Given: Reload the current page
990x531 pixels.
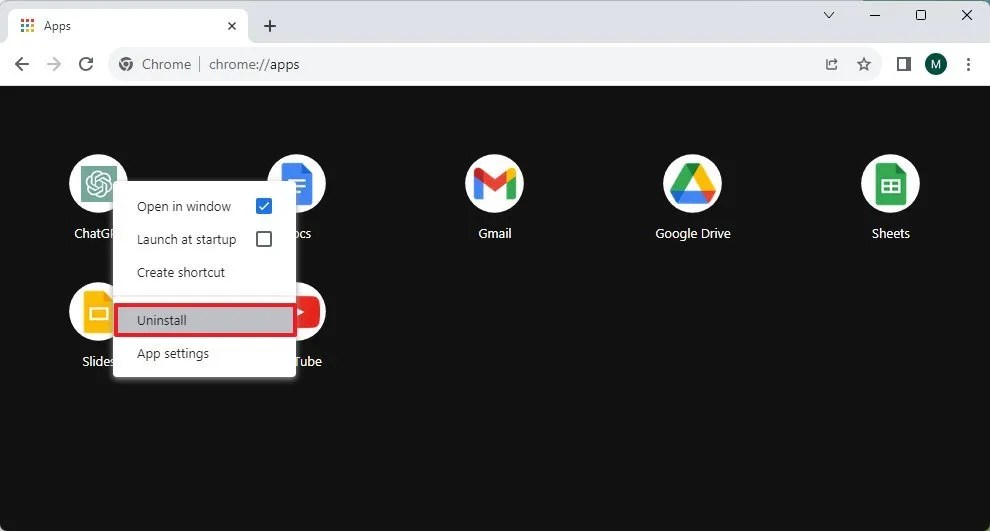Looking at the screenshot, I should [x=86, y=64].
